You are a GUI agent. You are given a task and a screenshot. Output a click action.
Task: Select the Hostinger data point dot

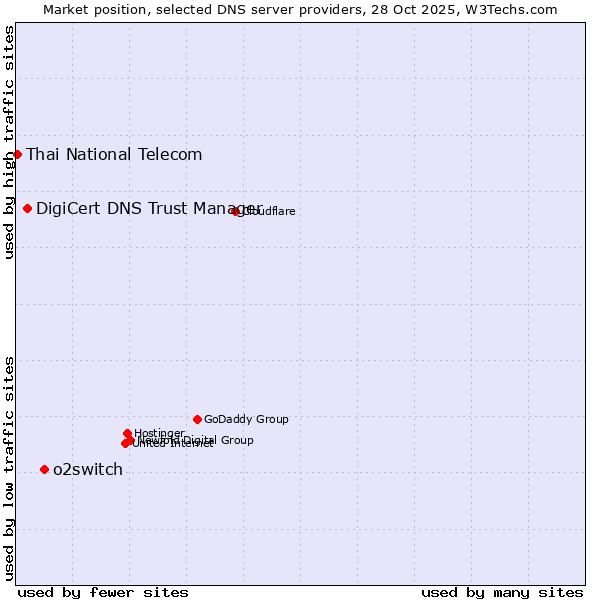[127, 433]
